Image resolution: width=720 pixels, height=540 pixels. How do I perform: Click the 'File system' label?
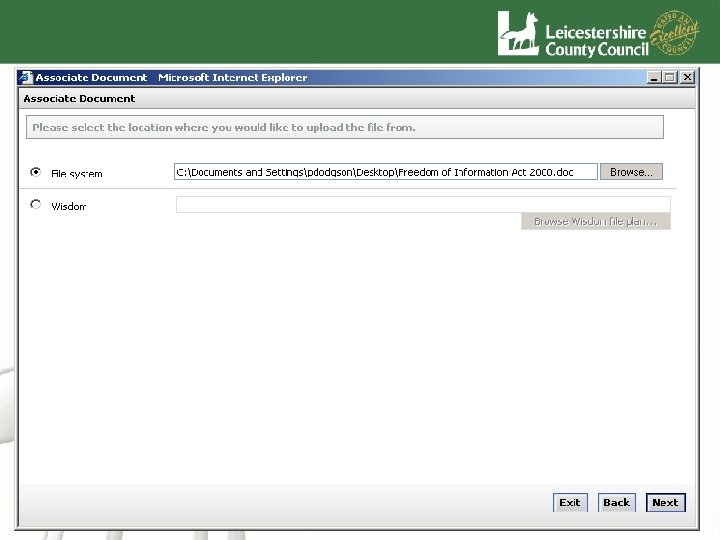click(x=77, y=174)
